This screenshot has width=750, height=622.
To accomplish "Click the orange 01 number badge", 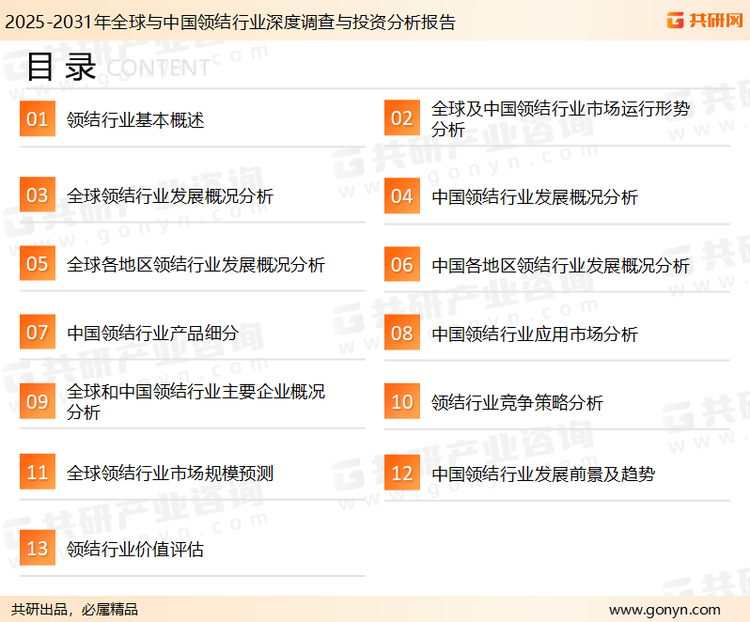I will point(37,120).
